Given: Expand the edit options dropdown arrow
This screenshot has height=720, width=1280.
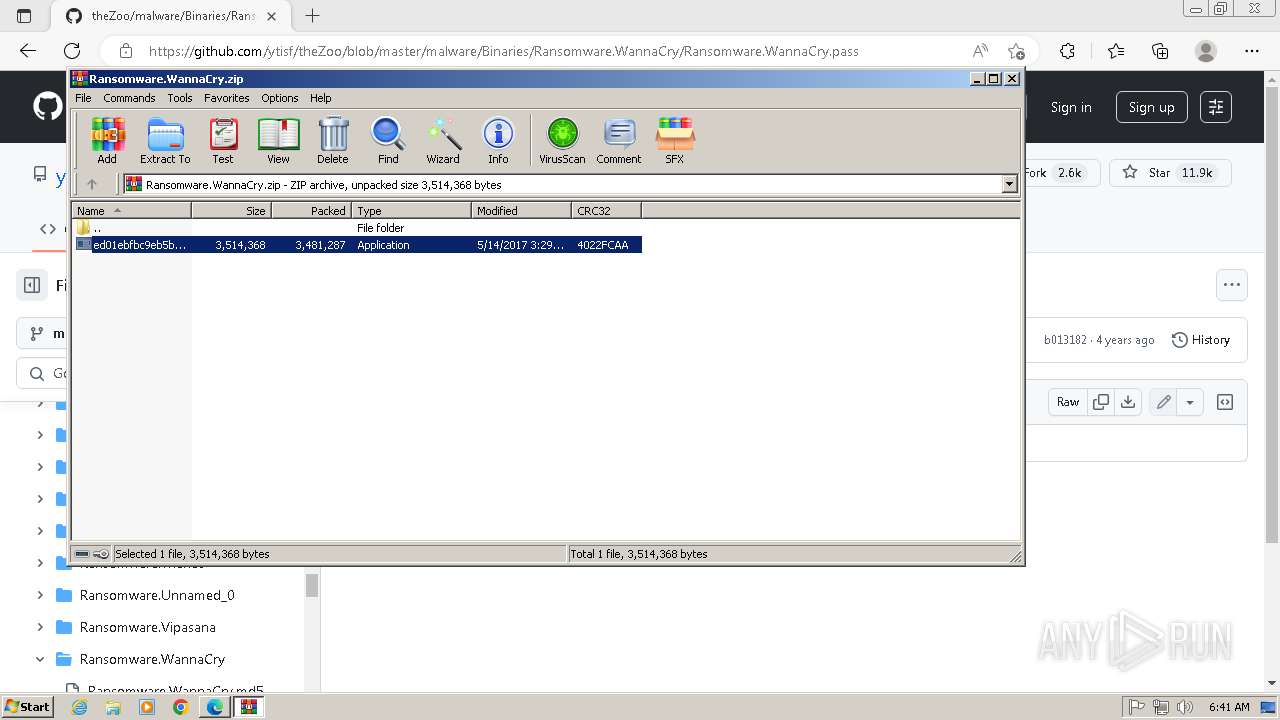Looking at the screenshot, I should 1190,402.
